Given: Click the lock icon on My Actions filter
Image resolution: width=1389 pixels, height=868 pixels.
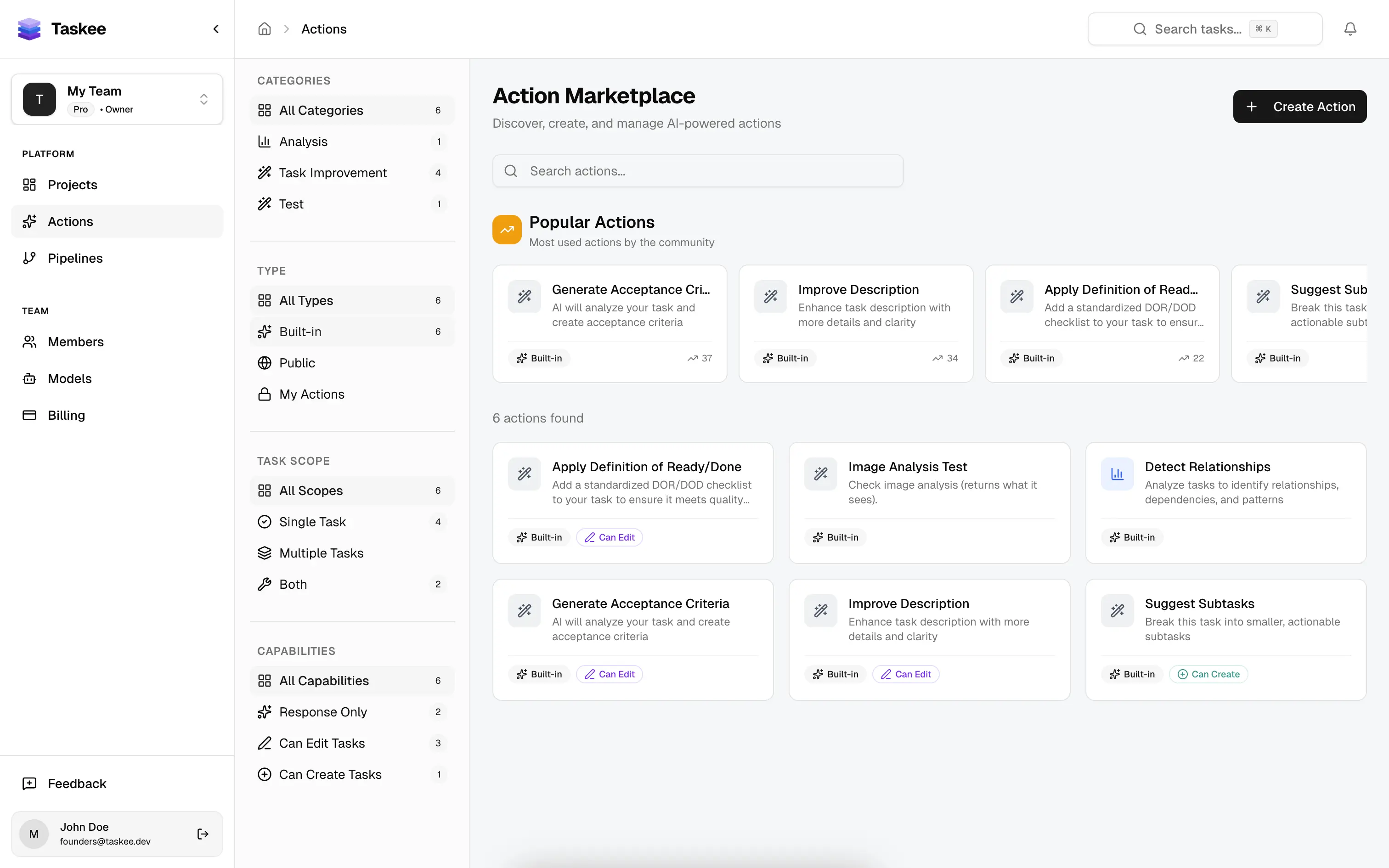Looking at the screenshot, I should tap(265, 394).
